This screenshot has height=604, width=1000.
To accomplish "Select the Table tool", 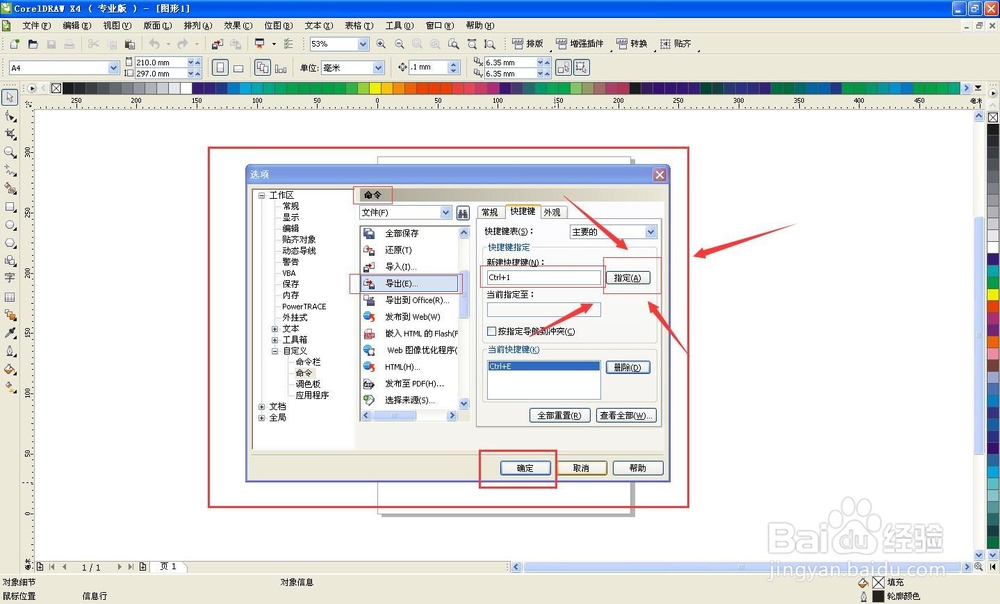I will coord(10,297).
